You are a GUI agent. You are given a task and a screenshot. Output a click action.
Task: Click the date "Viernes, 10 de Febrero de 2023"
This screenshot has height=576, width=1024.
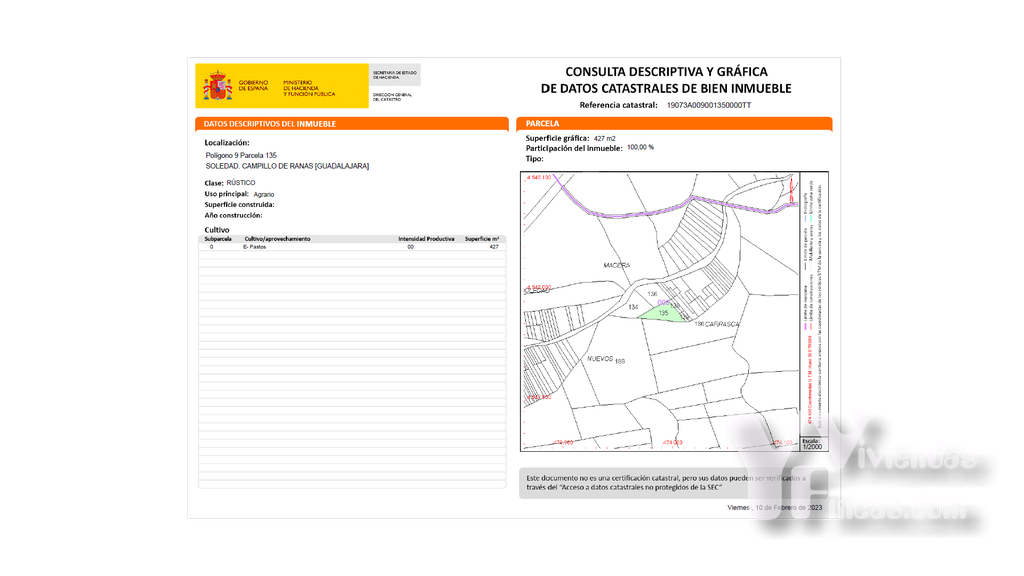tap(775, 507)
